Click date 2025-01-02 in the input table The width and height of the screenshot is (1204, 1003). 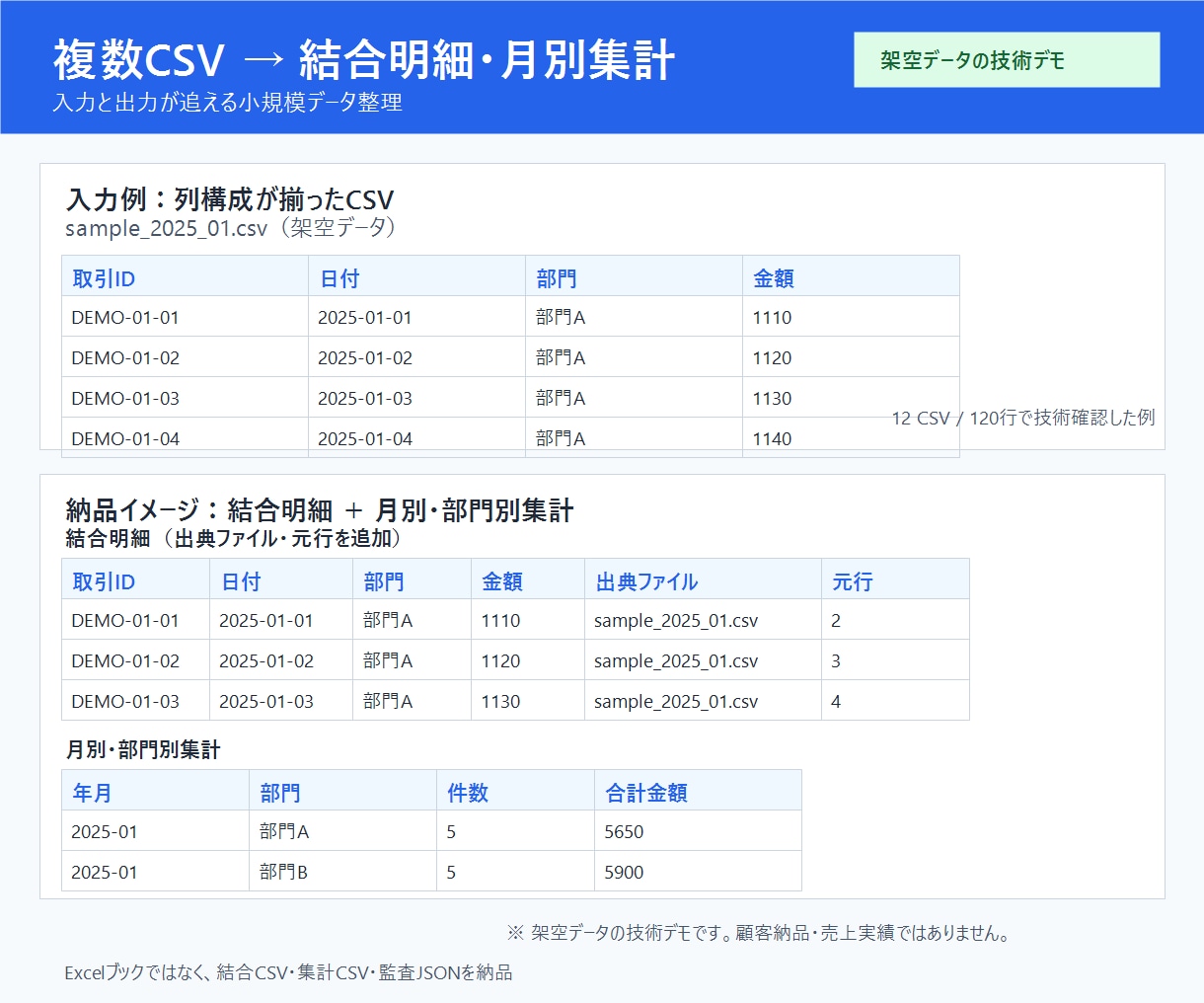[365, 358]
